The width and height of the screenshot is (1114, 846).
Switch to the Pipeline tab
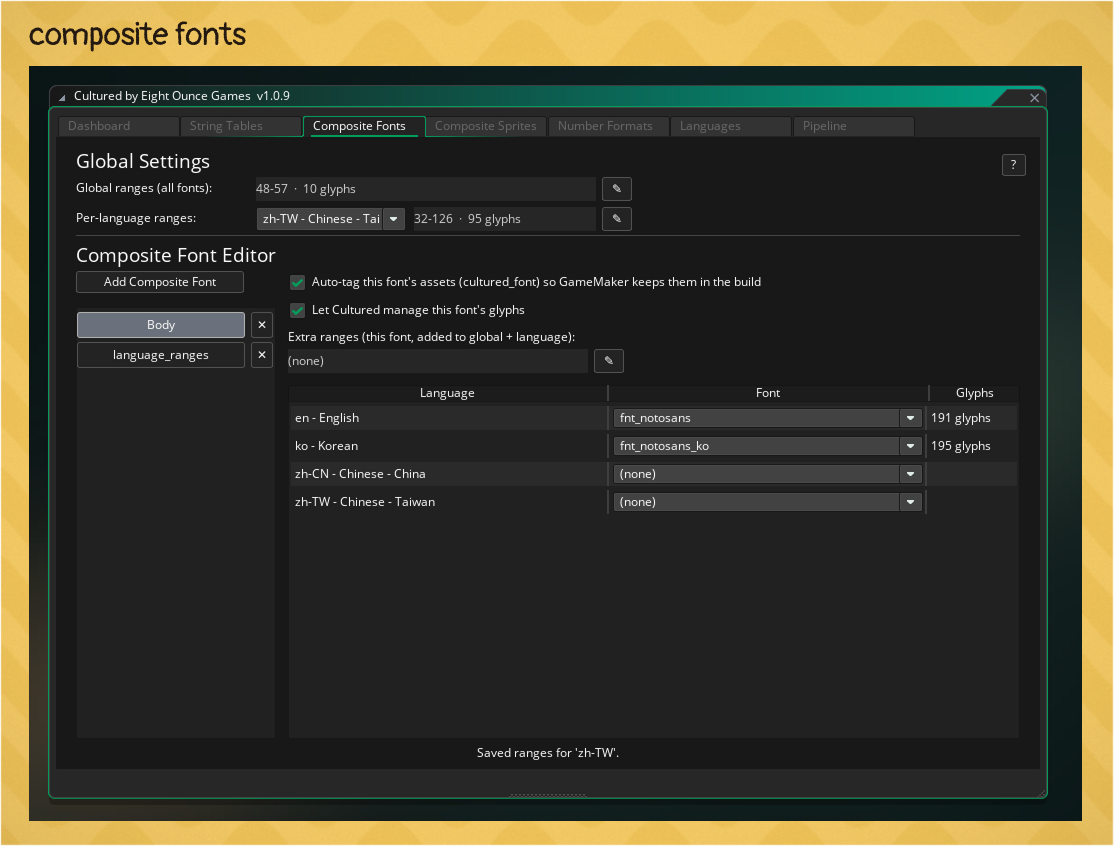click(853, 126)
